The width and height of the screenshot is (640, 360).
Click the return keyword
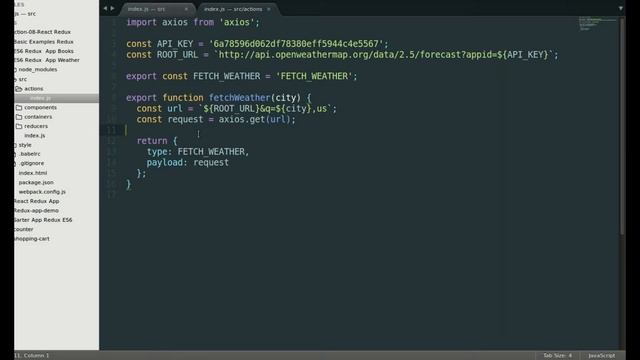coord(152,141)
